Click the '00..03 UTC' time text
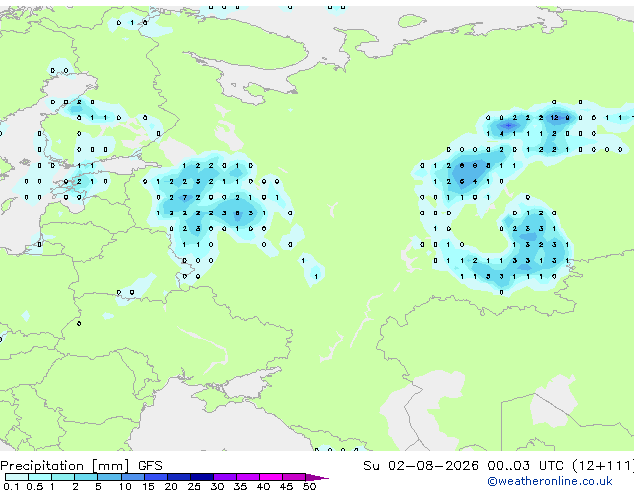Screen dimensions: 634x490 point(525,466)
